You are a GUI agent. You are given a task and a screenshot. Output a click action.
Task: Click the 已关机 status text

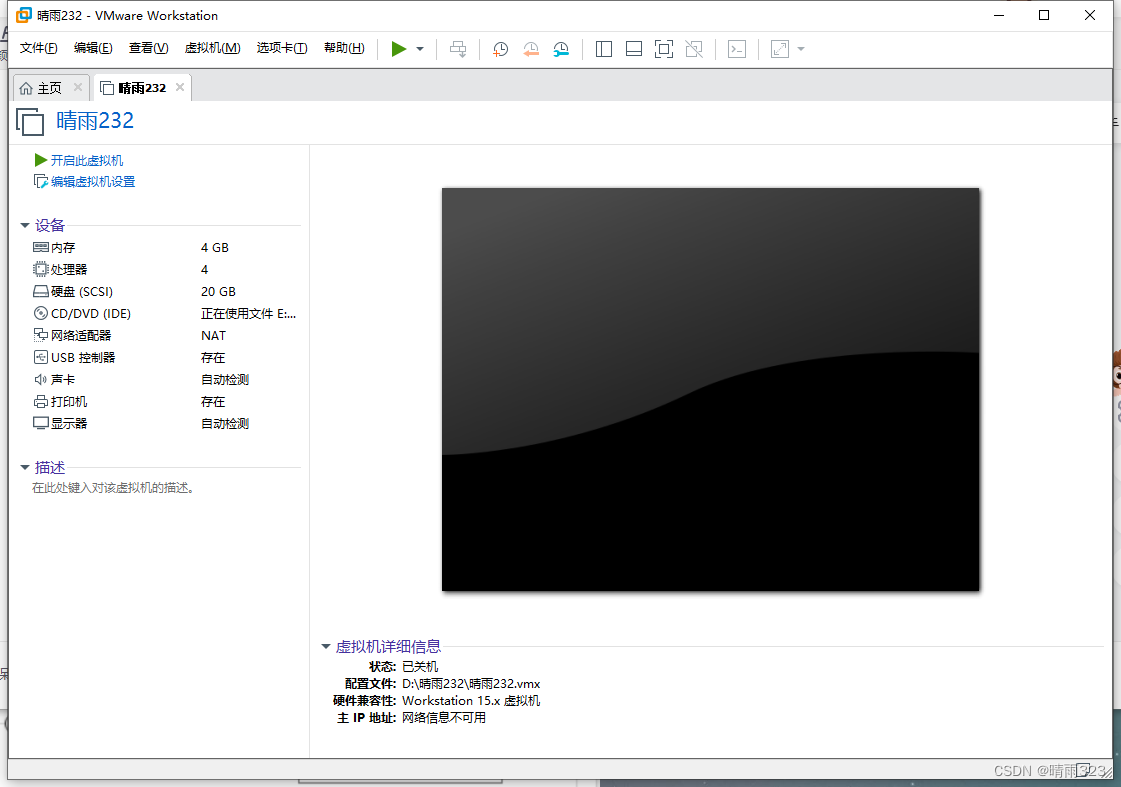click(x=420, y=666)
